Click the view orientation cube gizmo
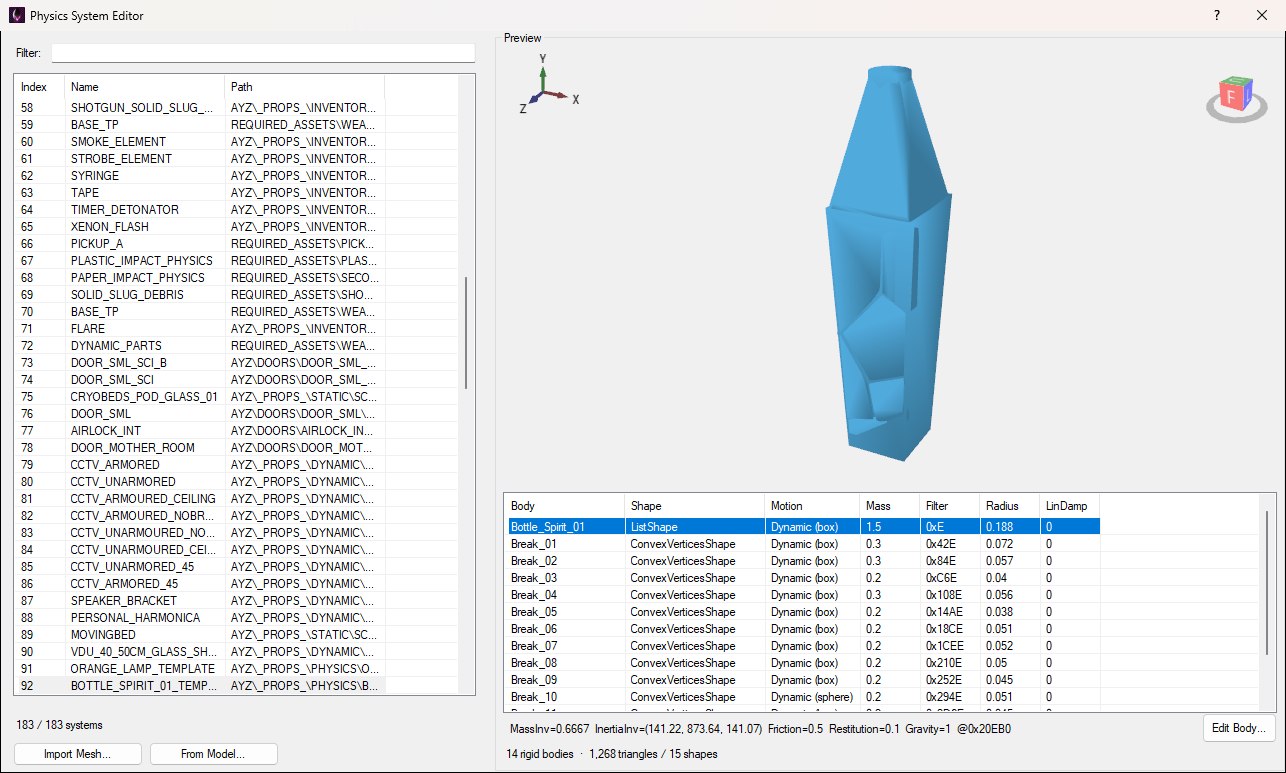 tap(1237, 98)
